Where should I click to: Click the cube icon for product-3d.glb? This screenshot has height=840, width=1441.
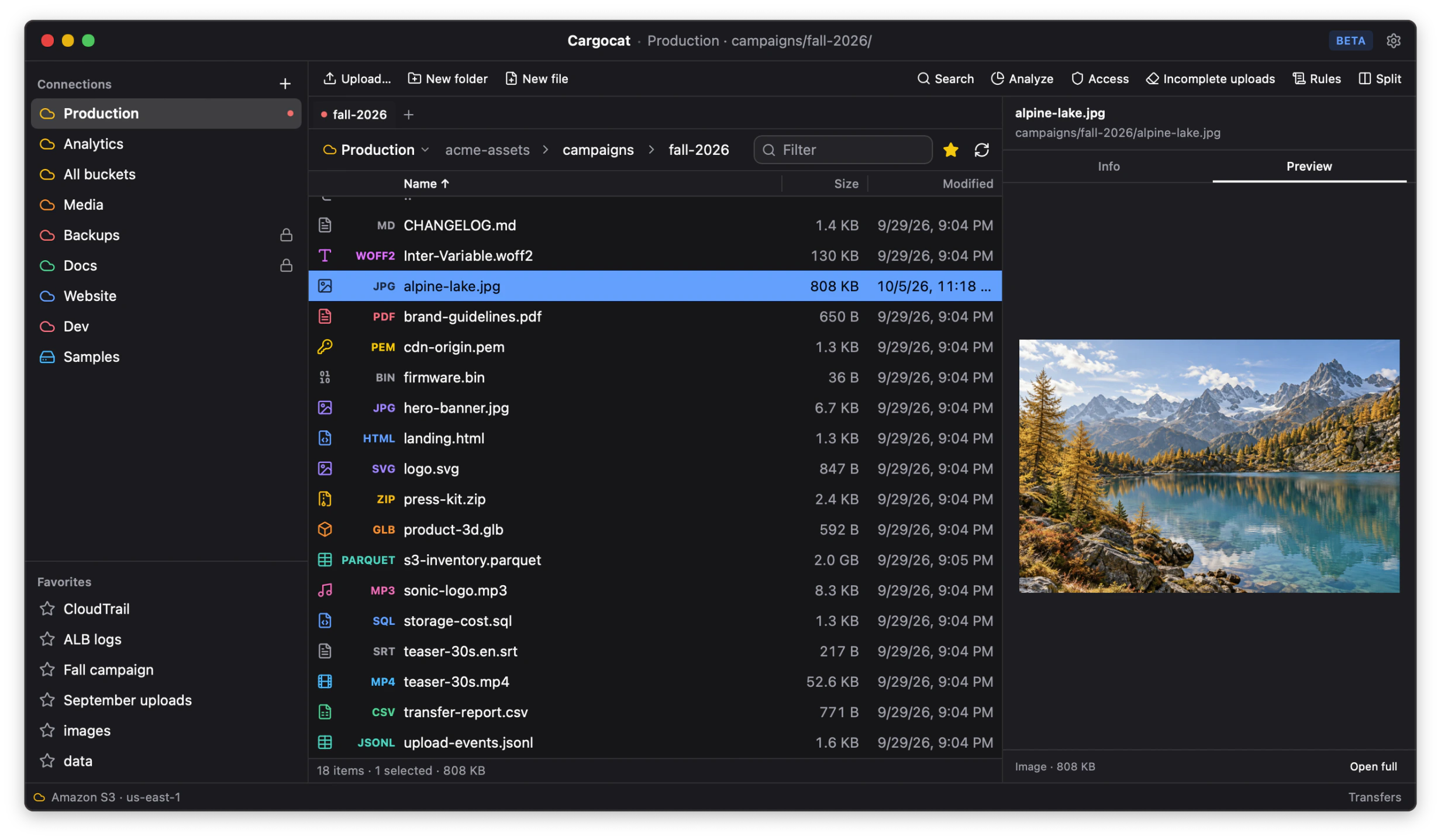pos(325,530)
